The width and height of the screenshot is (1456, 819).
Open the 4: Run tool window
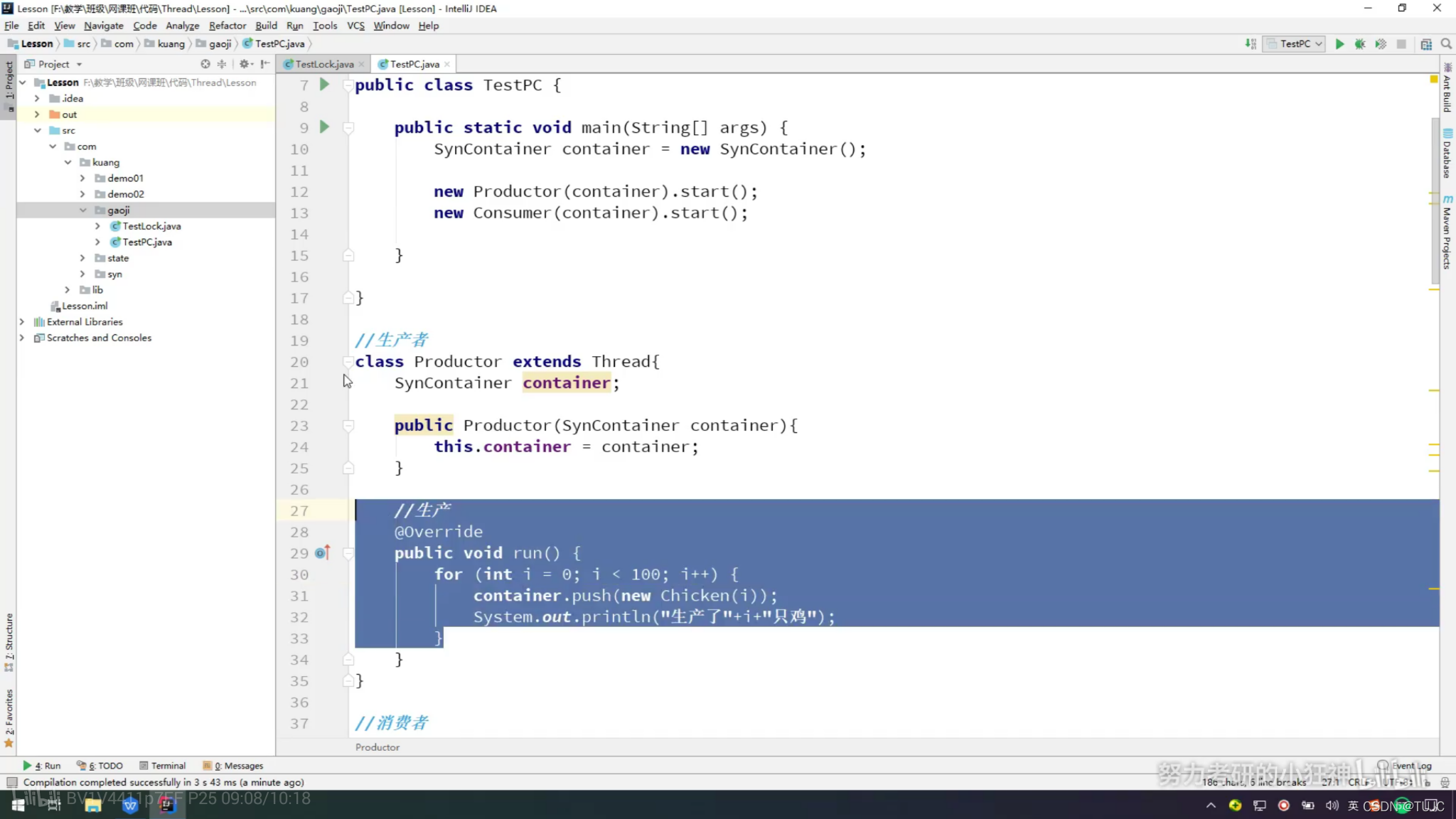(41, 766)
